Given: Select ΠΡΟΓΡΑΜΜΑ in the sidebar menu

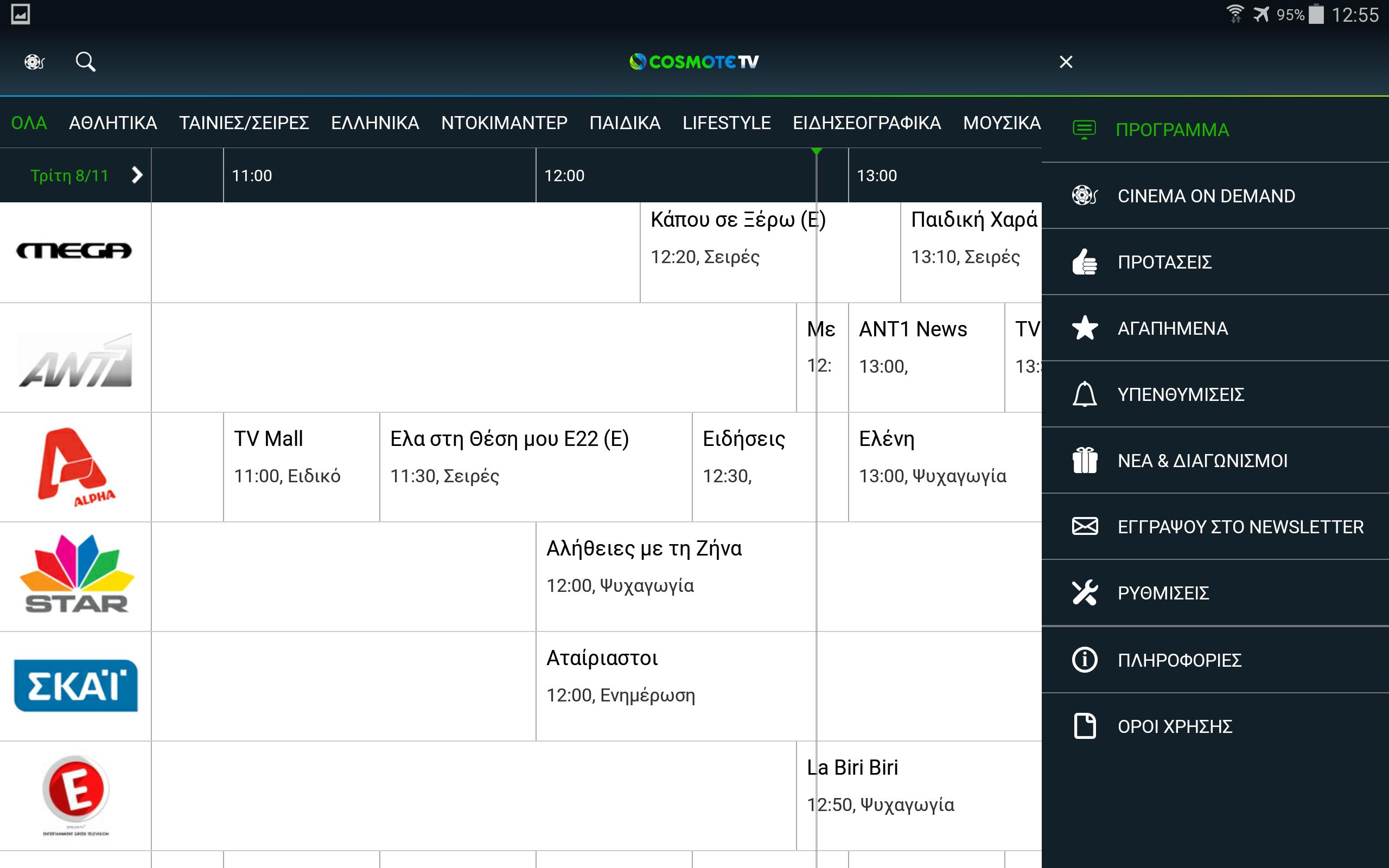Looking at the screenshot, I should [x=1171, y=129].
